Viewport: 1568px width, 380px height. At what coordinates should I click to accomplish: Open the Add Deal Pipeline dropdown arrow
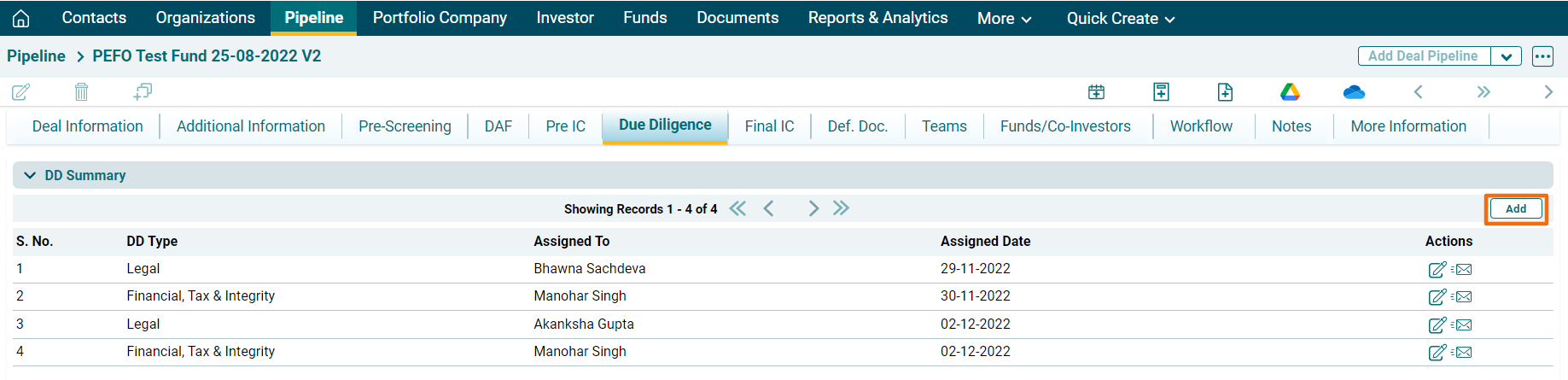[1506, 56]
